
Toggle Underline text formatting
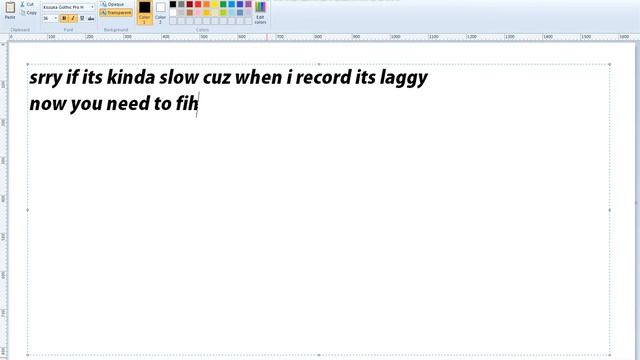[82, 18]
